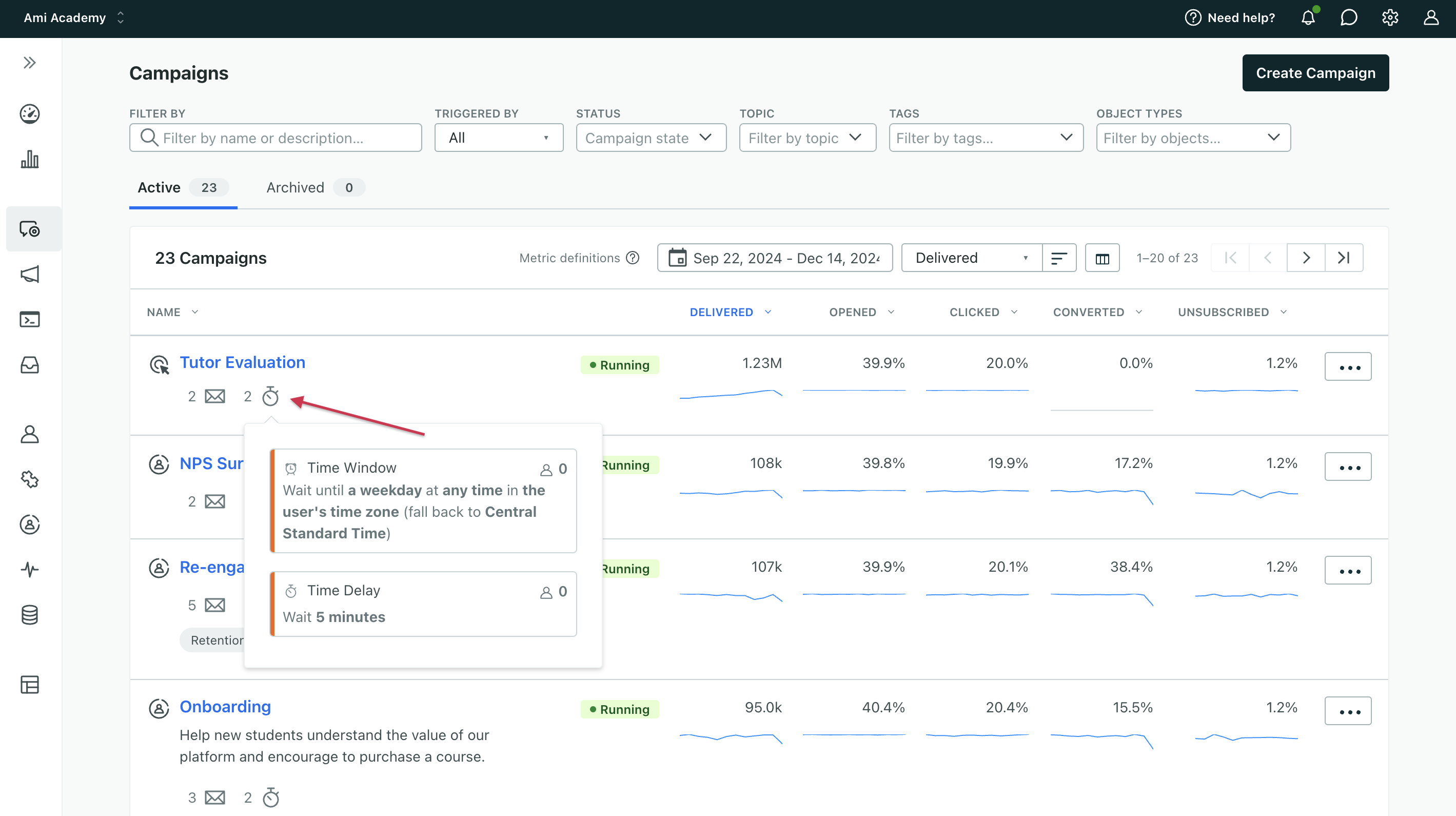The width and height of the screenshot is (1456, 816).
Task: Click the sort order icon beside Delivered
Action: coord(1058,258)
